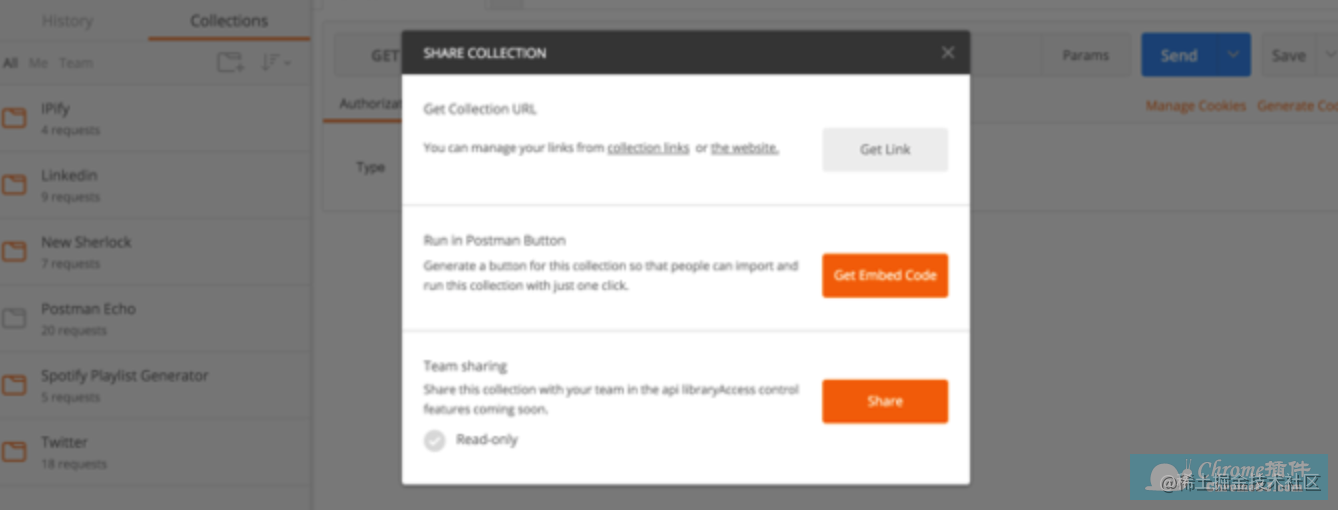This screenshot has width=1338, height=510.
Task: Click the IPify collection folder icon
Action: pos(14,119)
